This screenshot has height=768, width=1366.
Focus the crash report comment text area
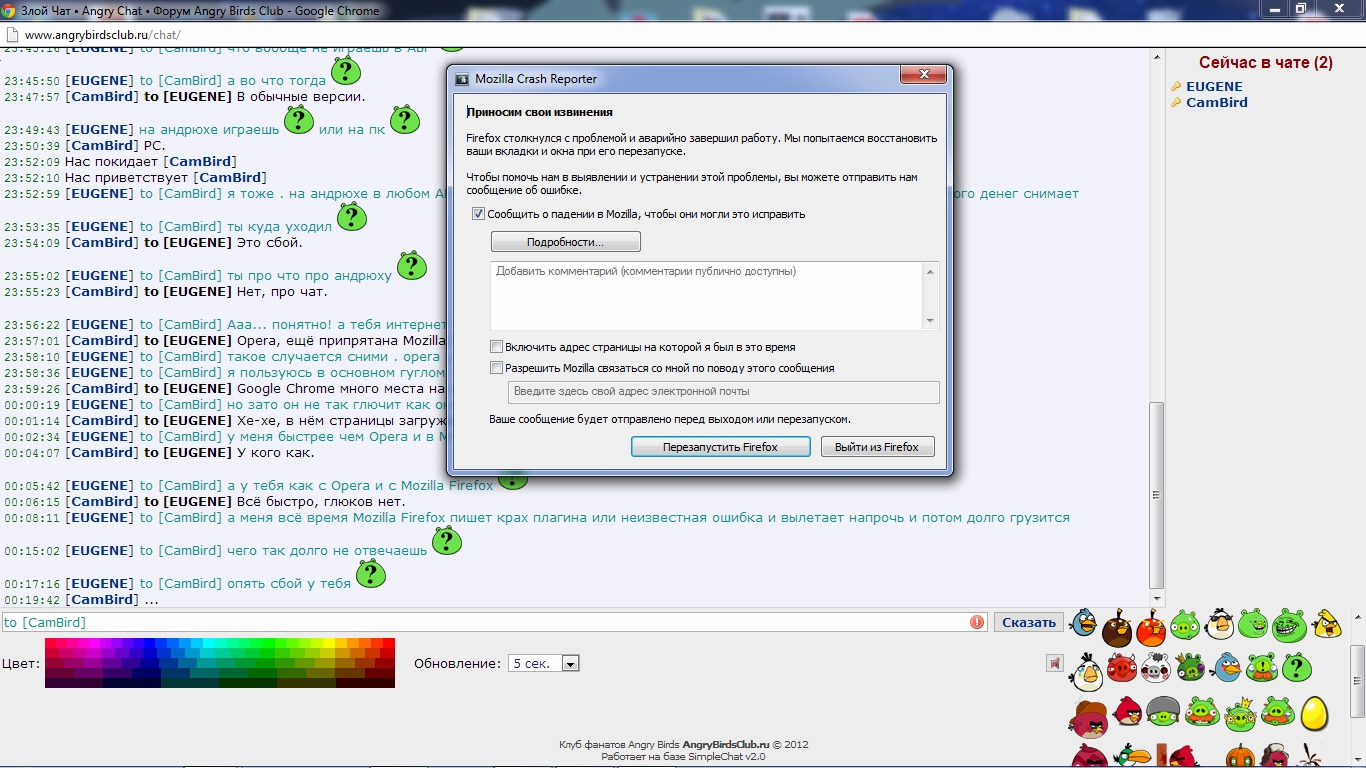point(706,296)
